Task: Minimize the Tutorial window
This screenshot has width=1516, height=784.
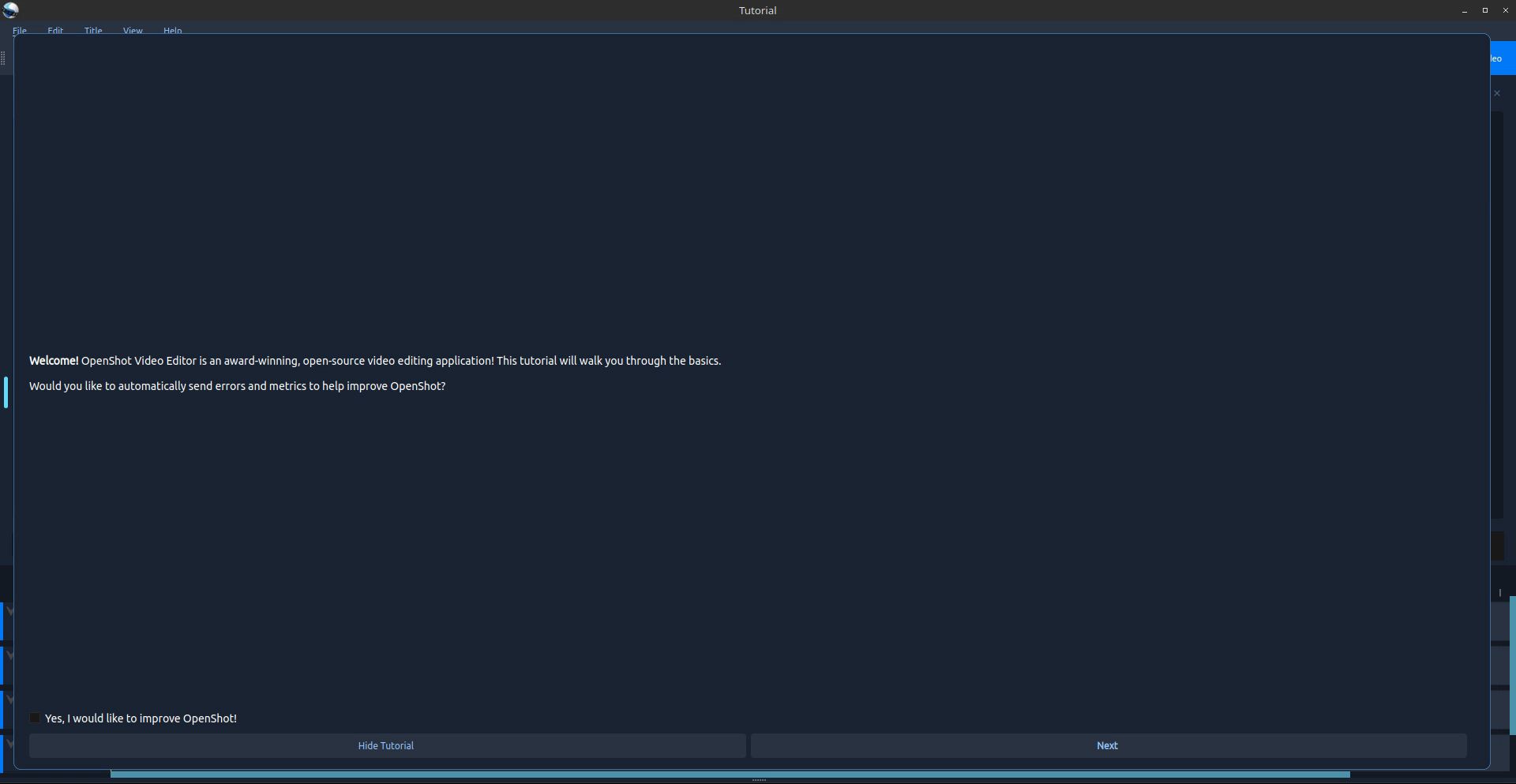Action: (x=1465, y=10)
